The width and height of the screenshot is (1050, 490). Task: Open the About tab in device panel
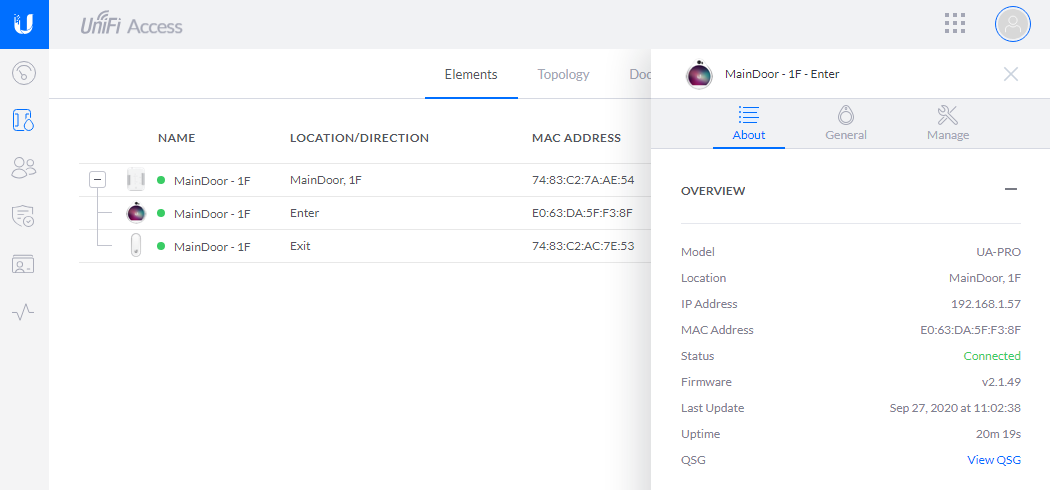coord(749,125)
